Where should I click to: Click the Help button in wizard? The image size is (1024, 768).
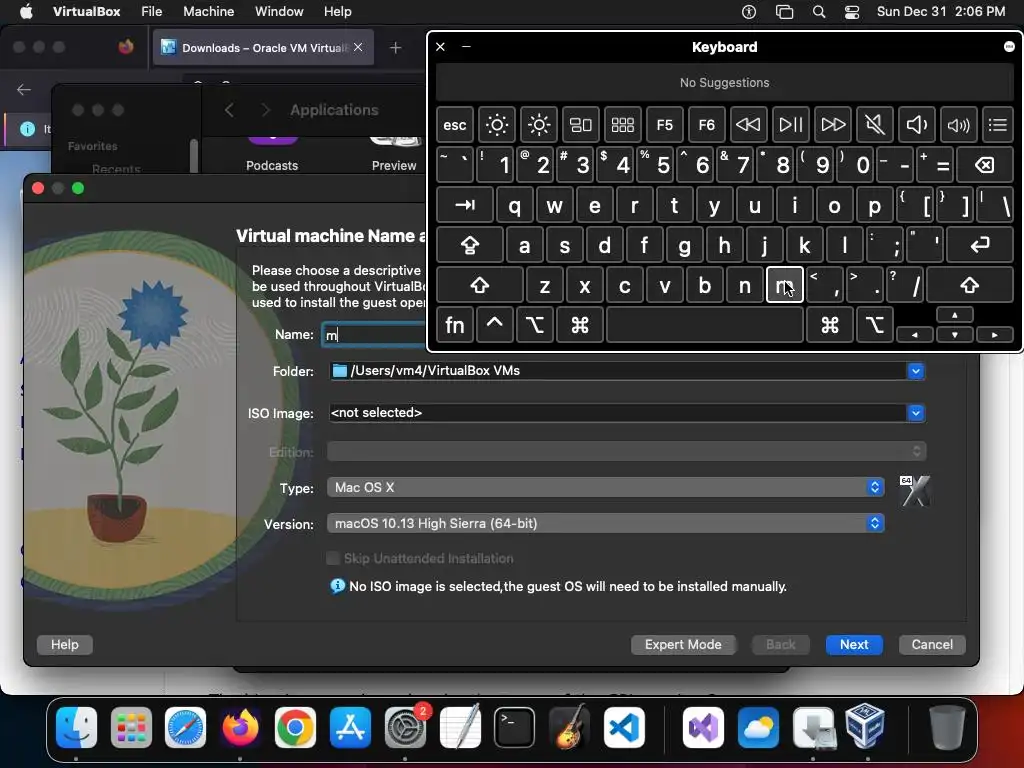pyautogui.click(x=65, y=645)
